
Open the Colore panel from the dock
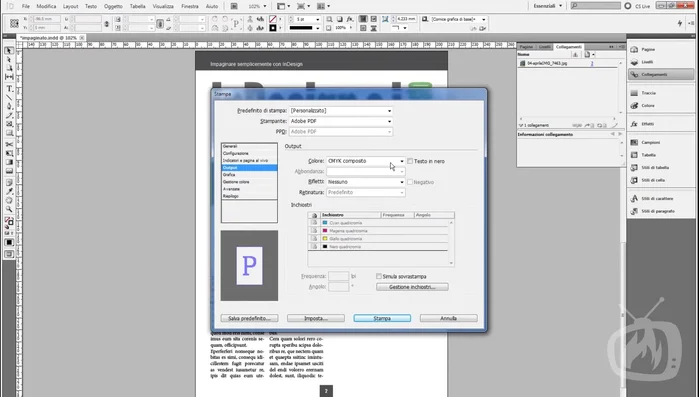pyautogui.click(x=660, y=106)
